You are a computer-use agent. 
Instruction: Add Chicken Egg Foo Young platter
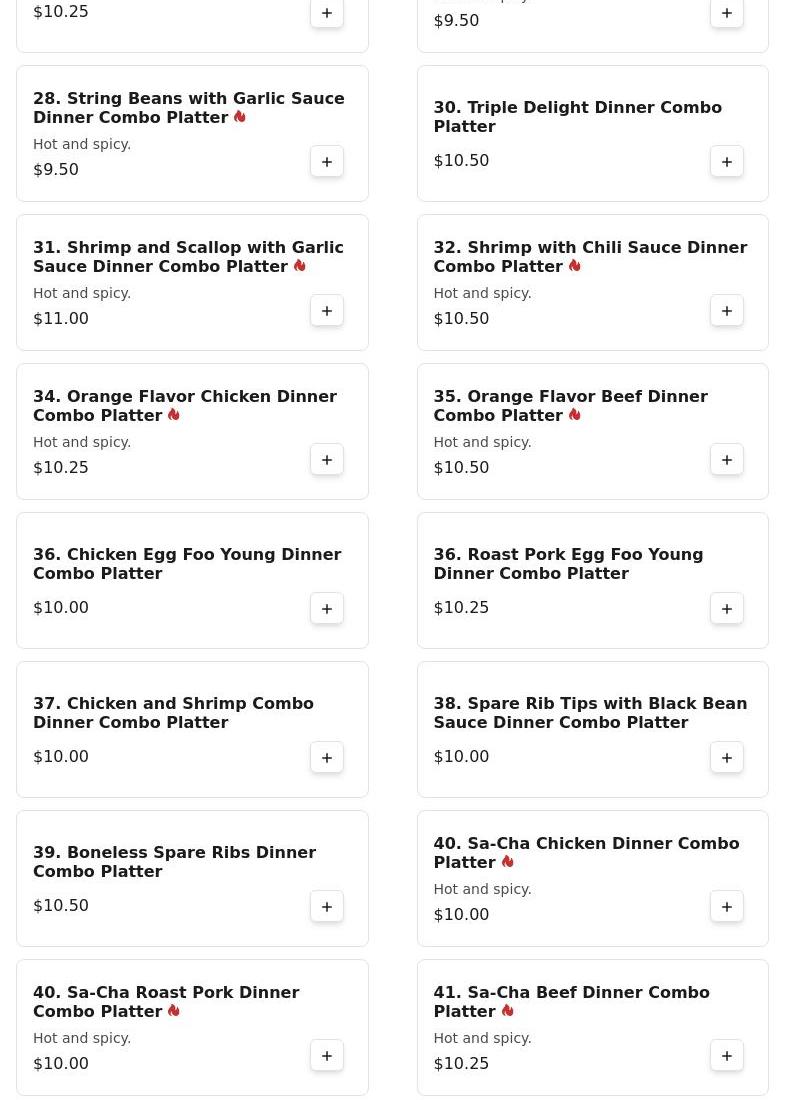(x=327, y=609)
